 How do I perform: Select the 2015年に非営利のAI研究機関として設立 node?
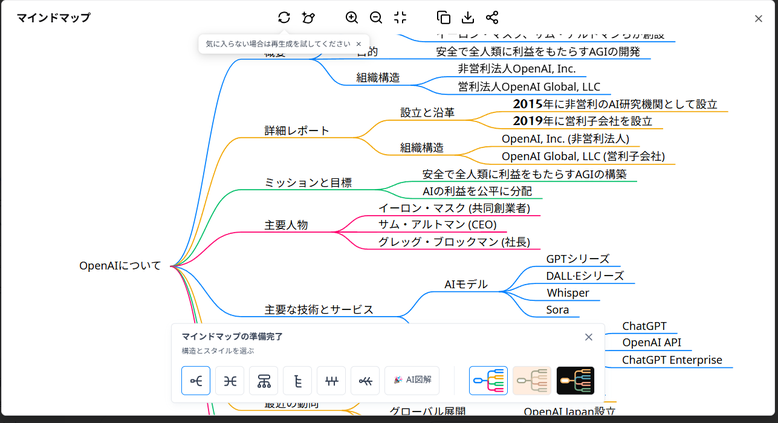point(615,104)
